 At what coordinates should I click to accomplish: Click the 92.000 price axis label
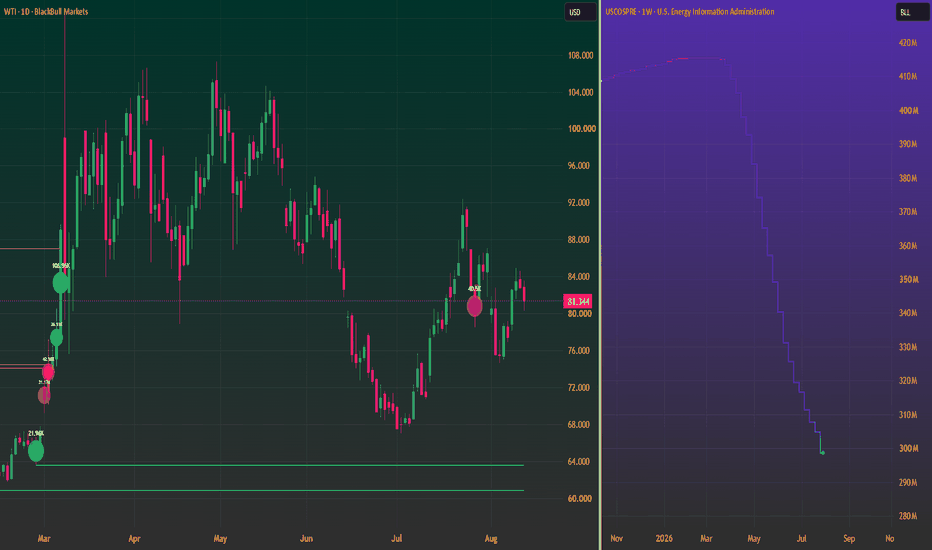[579, 203]
